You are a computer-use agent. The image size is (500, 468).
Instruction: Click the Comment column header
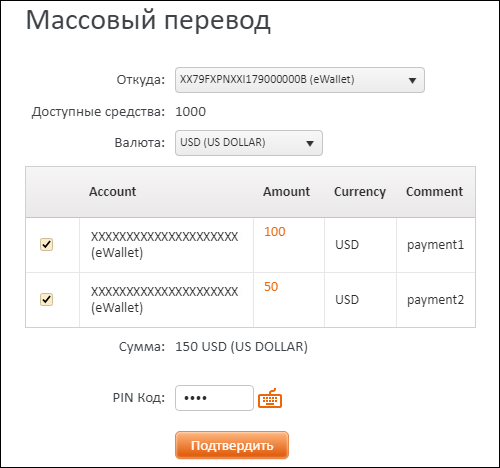pyautogui.click(x=435, y=192)
